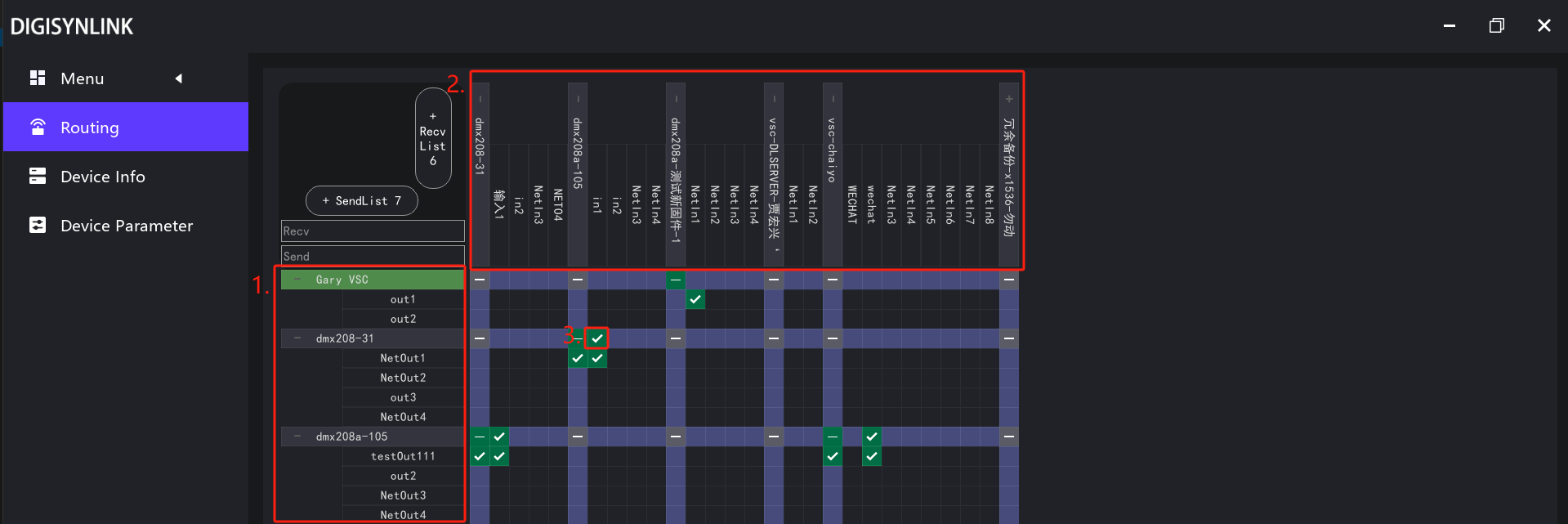
Task: Select out1 row under Gary VSC
Action: pyautogui.click(x=403, y=299)
